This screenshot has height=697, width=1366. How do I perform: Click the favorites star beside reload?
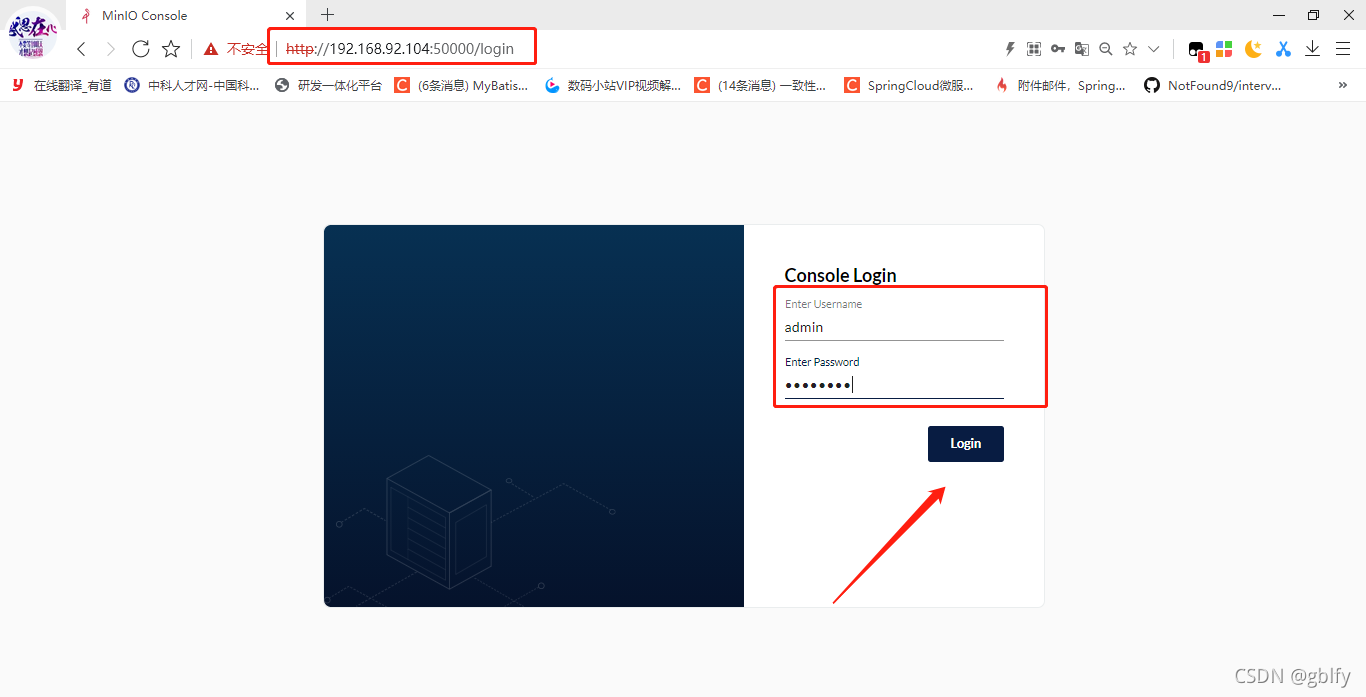coord(171,49)
